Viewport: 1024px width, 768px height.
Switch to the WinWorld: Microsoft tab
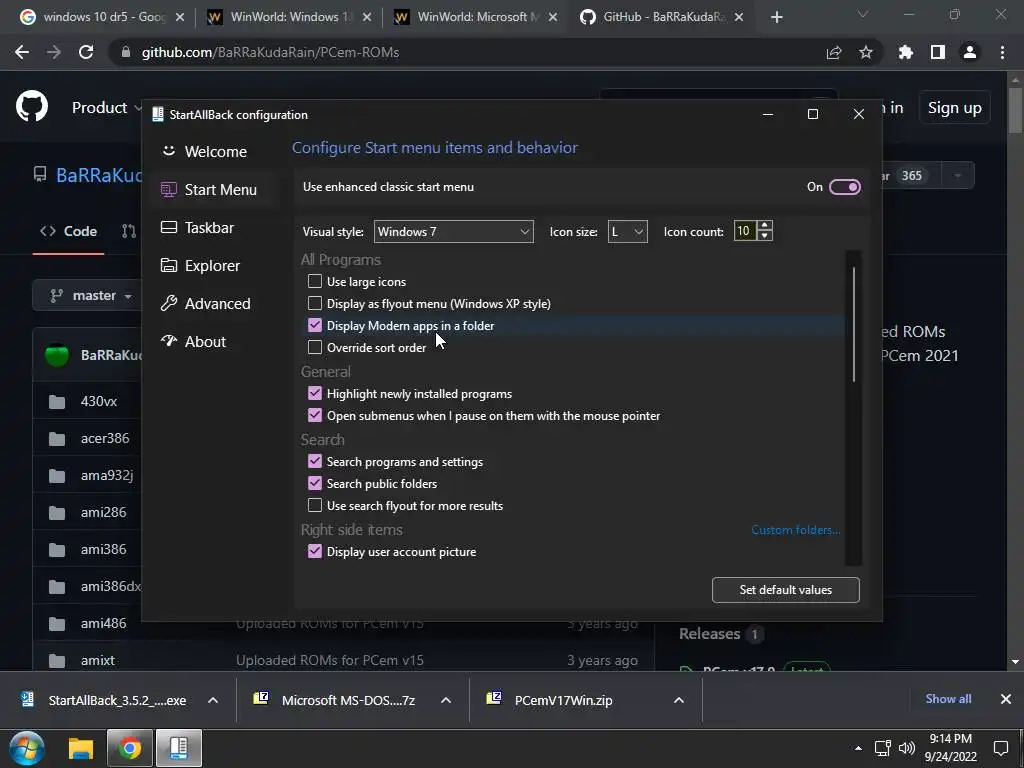475,17
